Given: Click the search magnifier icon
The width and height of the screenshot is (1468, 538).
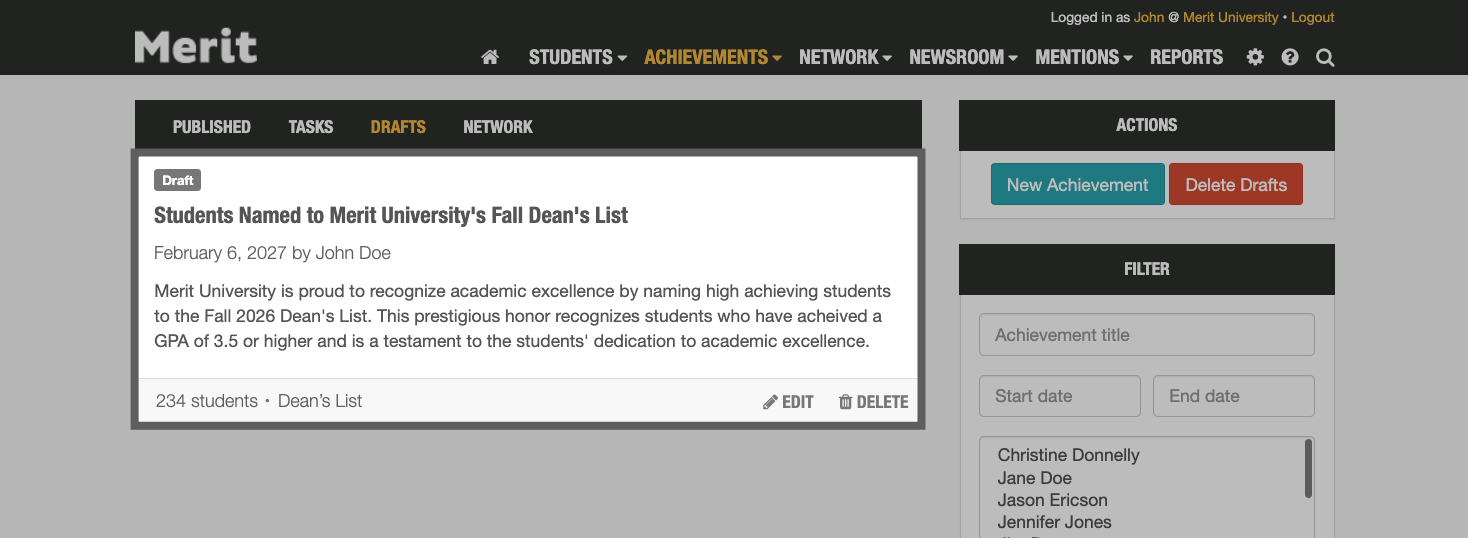Looking at the screenshot, I should (x=1325, y=58).
